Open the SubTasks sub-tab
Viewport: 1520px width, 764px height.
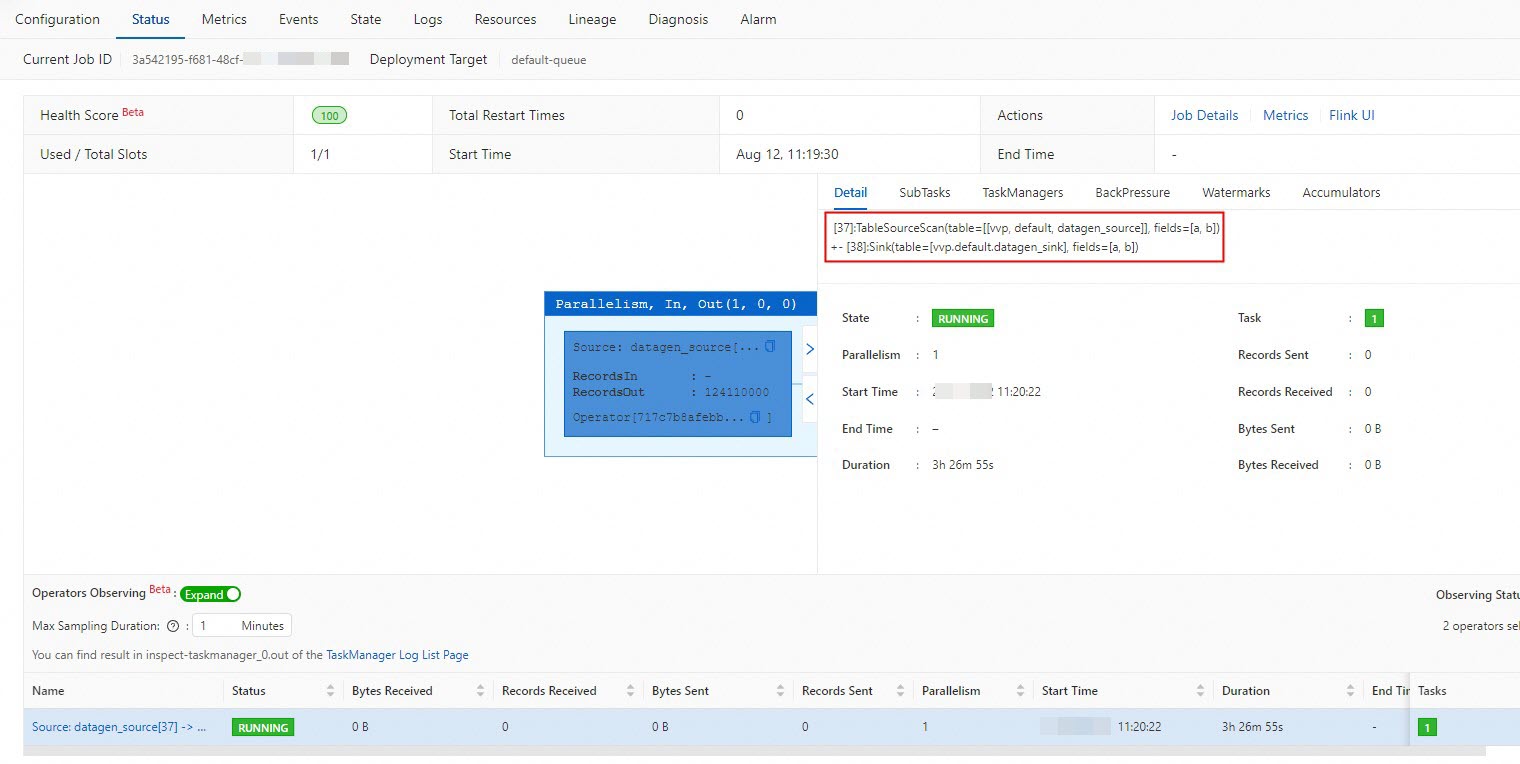925,192
